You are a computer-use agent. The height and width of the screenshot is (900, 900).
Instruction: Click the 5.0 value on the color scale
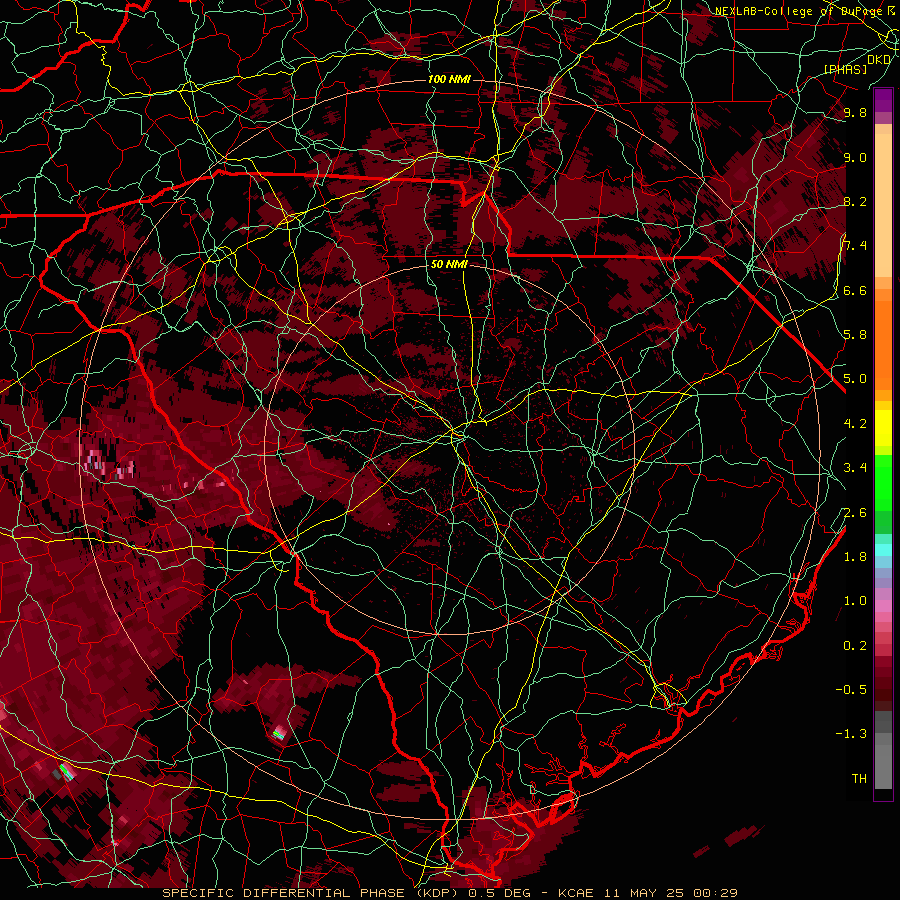[x=855, y=379]
